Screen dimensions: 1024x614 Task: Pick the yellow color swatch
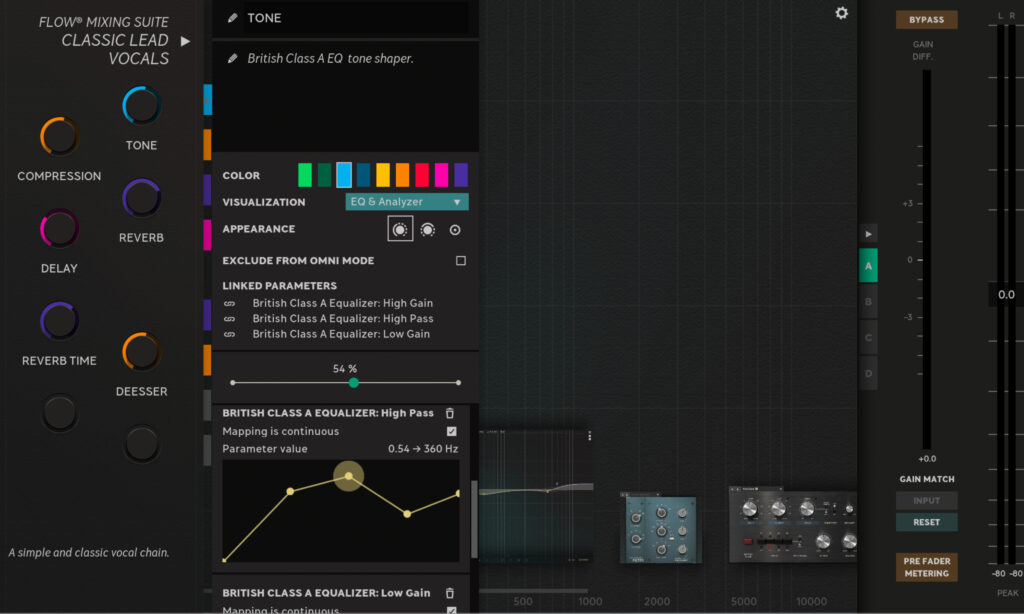[383, 175]
